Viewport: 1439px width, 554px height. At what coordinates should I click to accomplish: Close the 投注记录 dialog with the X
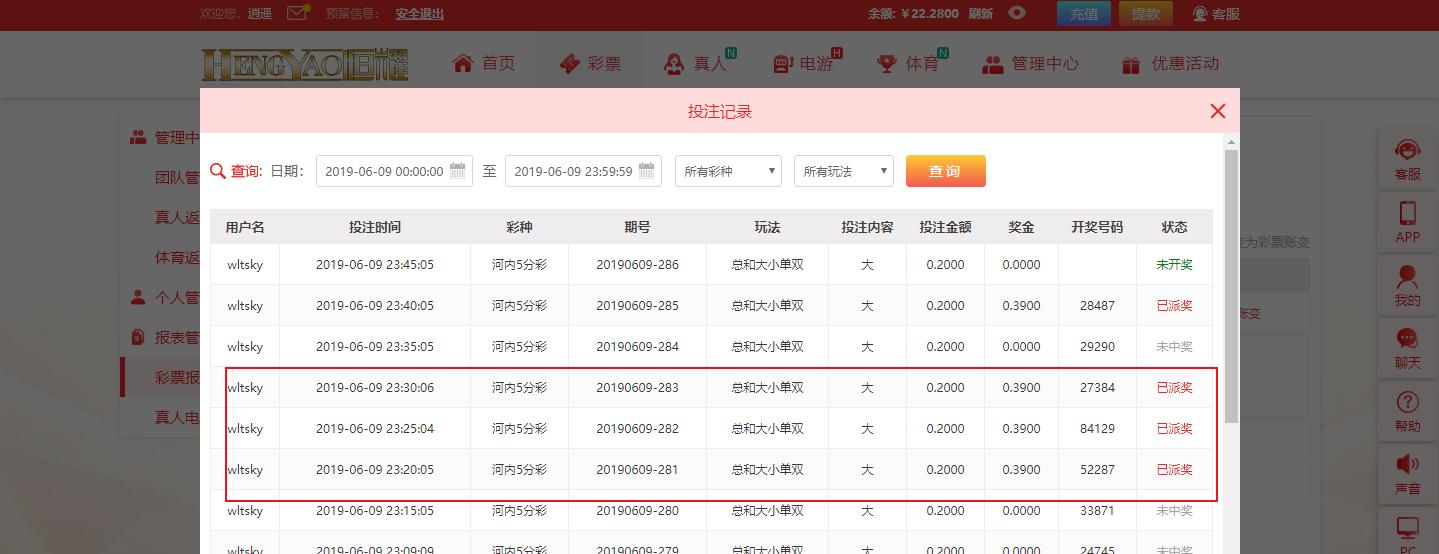click(1217, 111)
